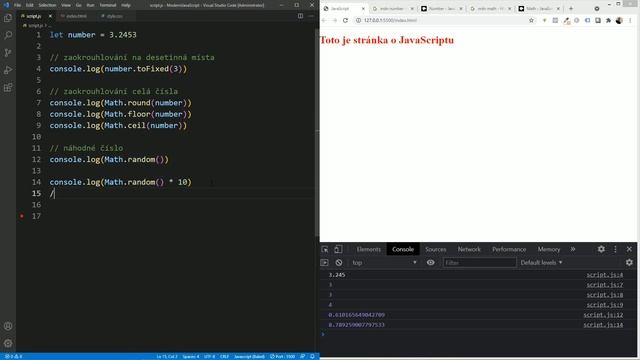The image size is (640, 360).
Task: Open the Accounts menu in activity bar
Action: pyautogui.click(x=8, y=326)
